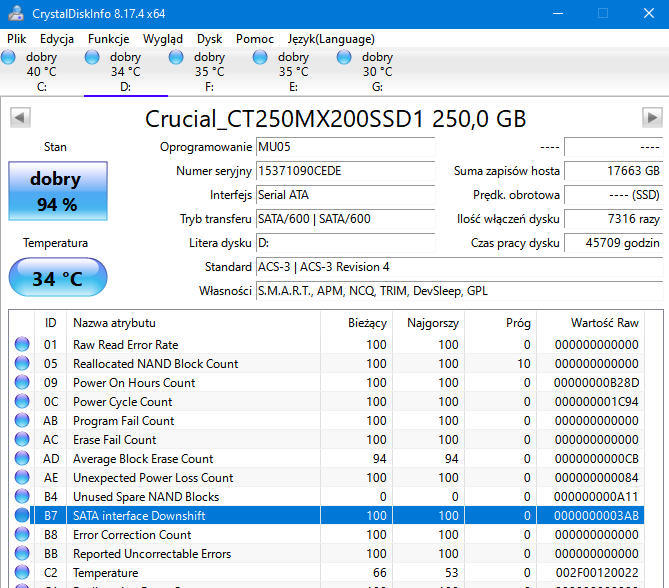Image resolution: width=669 pixels, height=588 pixels.
Task: Click status orb for Program Fail Count
Action: [x=22, y=420]
